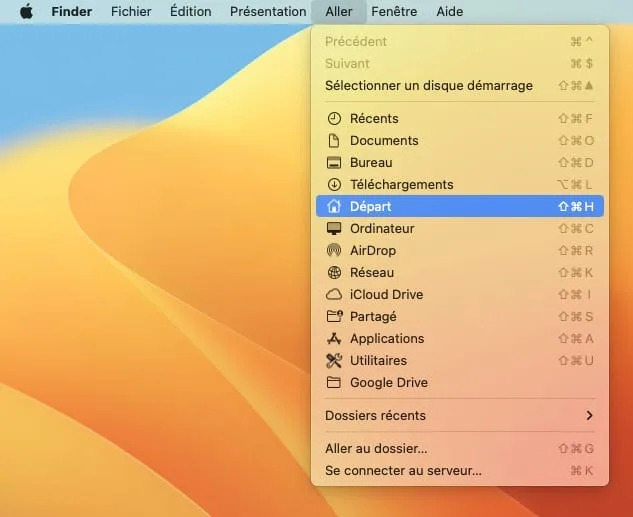
Task: Click the AirDrop radar icon
Action: [334, 250]
